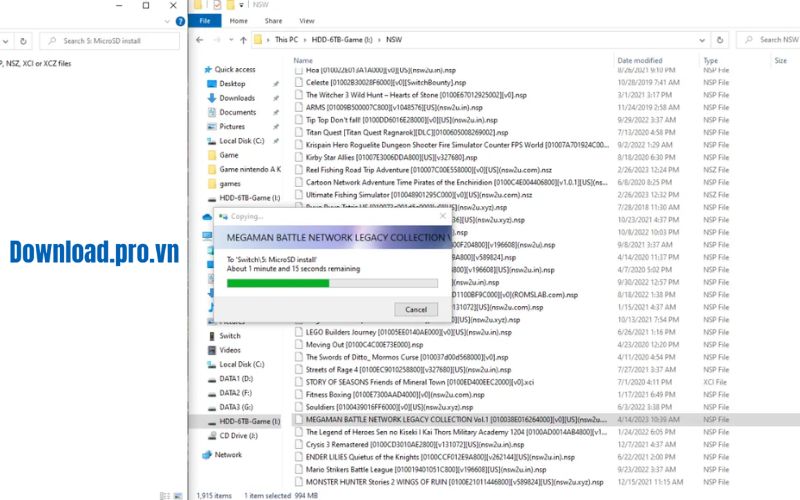The height and width of the screenshot is (500, 800).
Task: Sort files by Name column
Action: [303, 60]
